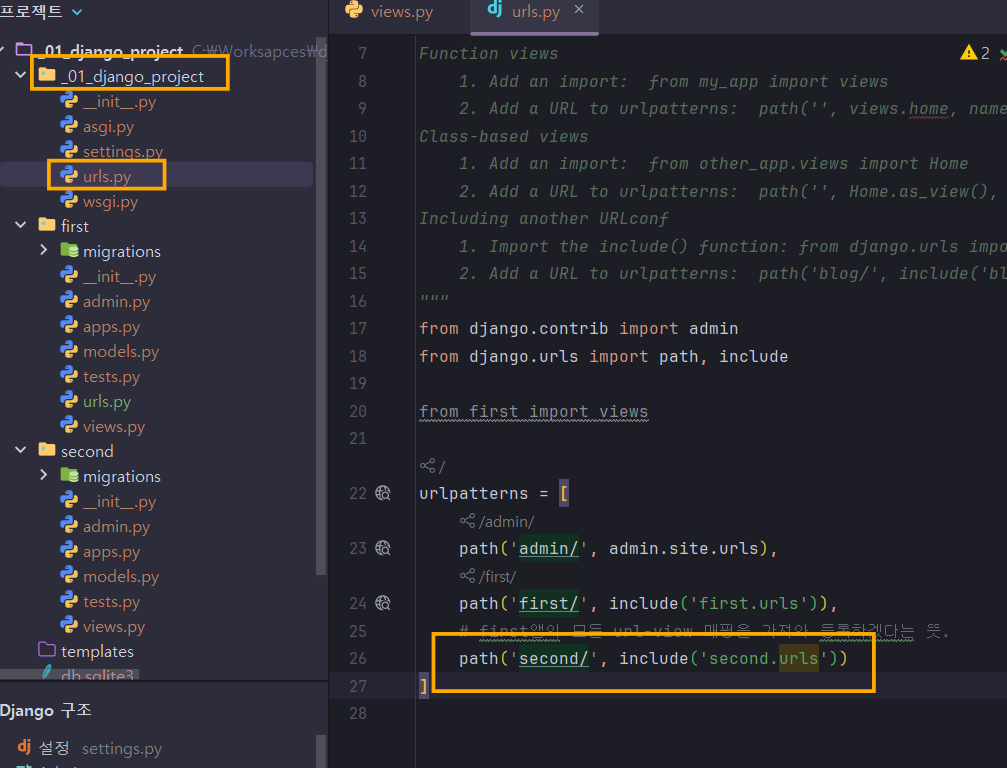This screenshot has width=1007, height=768.
Task: Click the /first/ endpoint inlay hint
Action: click(488, 577)
